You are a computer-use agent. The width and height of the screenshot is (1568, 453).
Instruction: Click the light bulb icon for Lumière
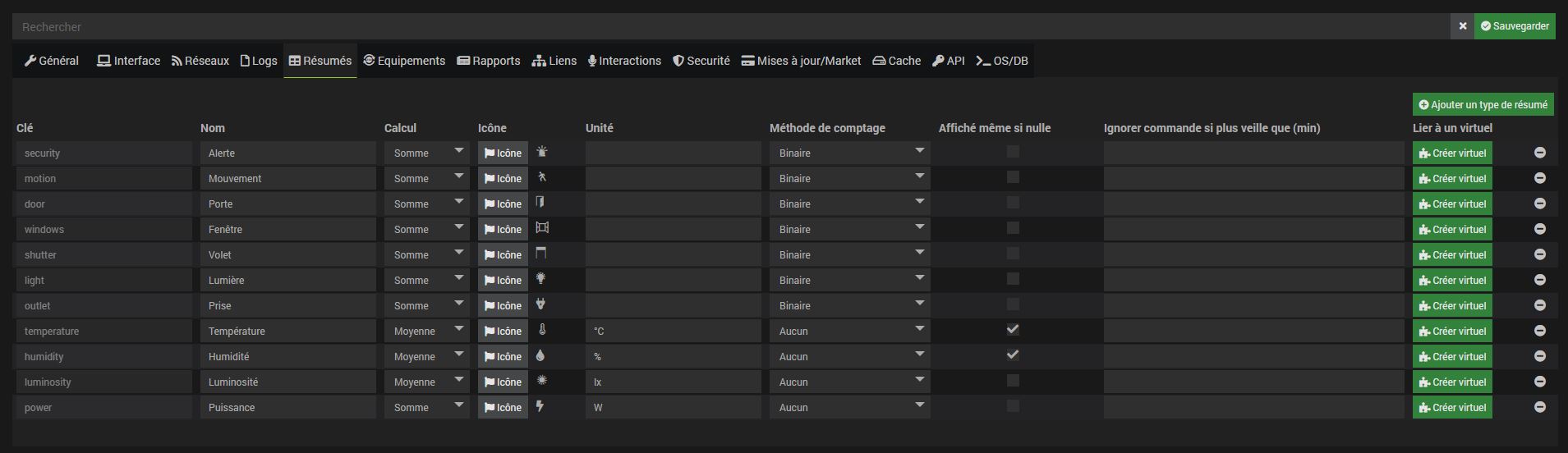(x=540, y=279)
